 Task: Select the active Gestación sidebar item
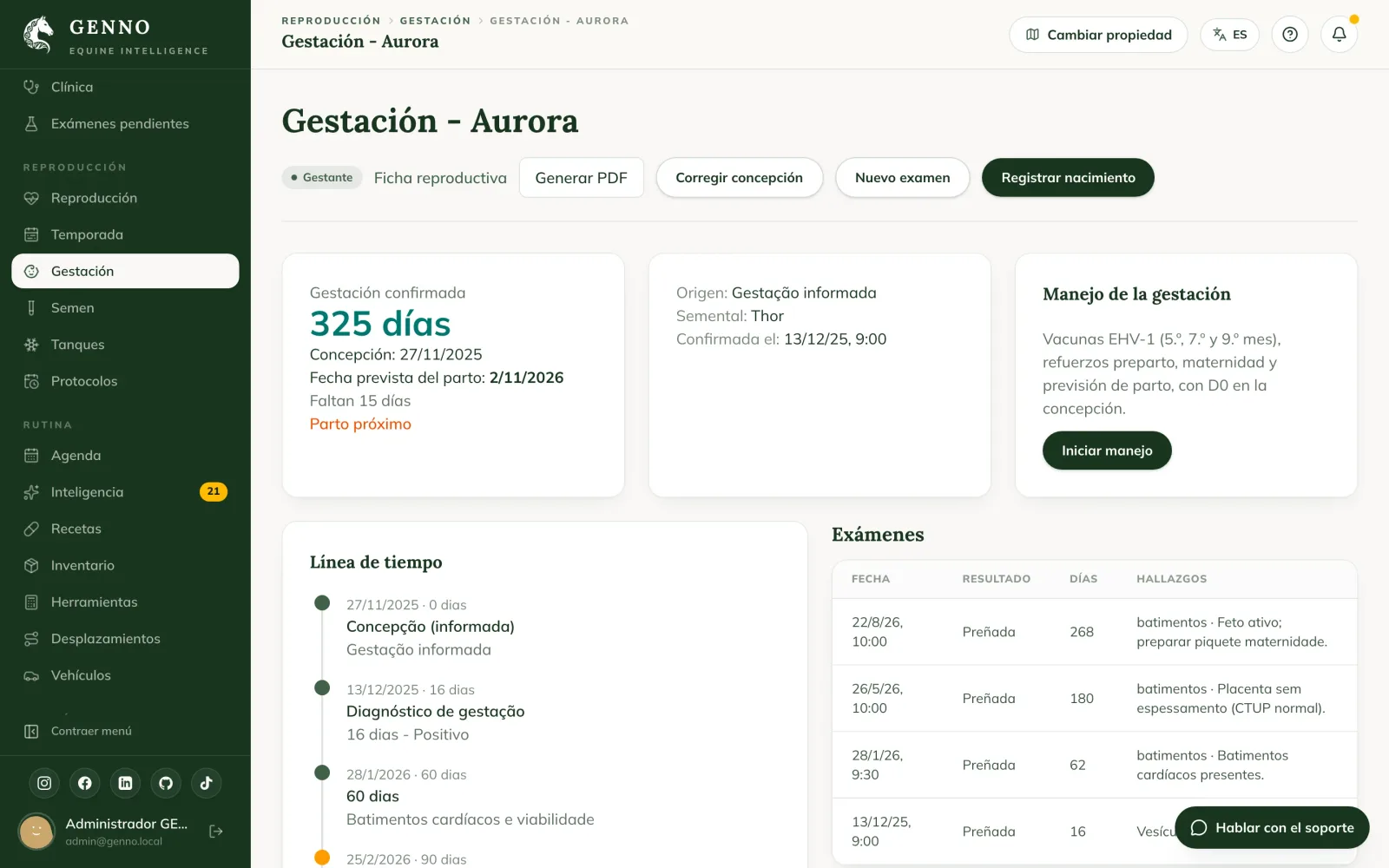[x=125, y=271]
